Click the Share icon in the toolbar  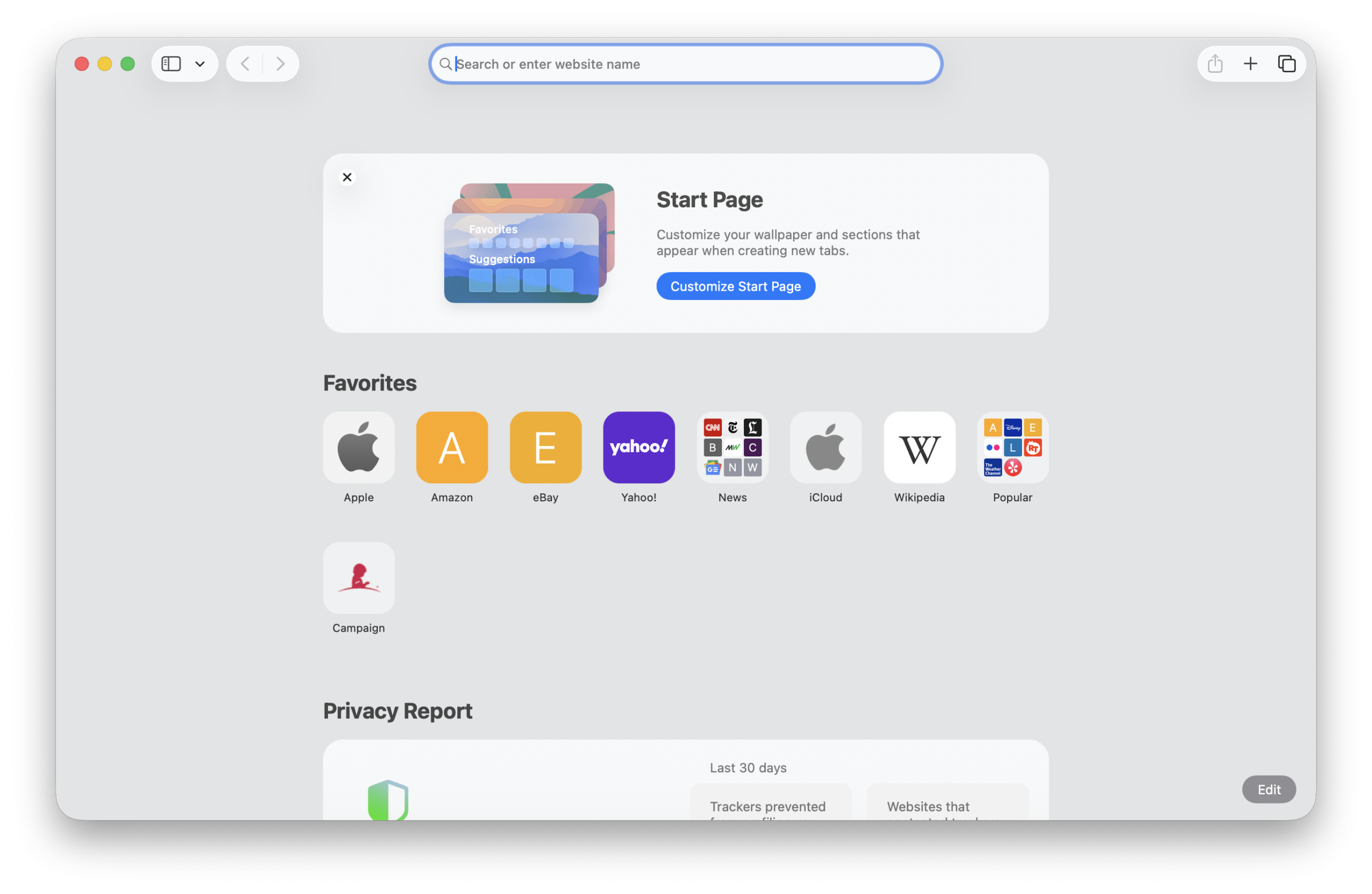[1215, 64]
